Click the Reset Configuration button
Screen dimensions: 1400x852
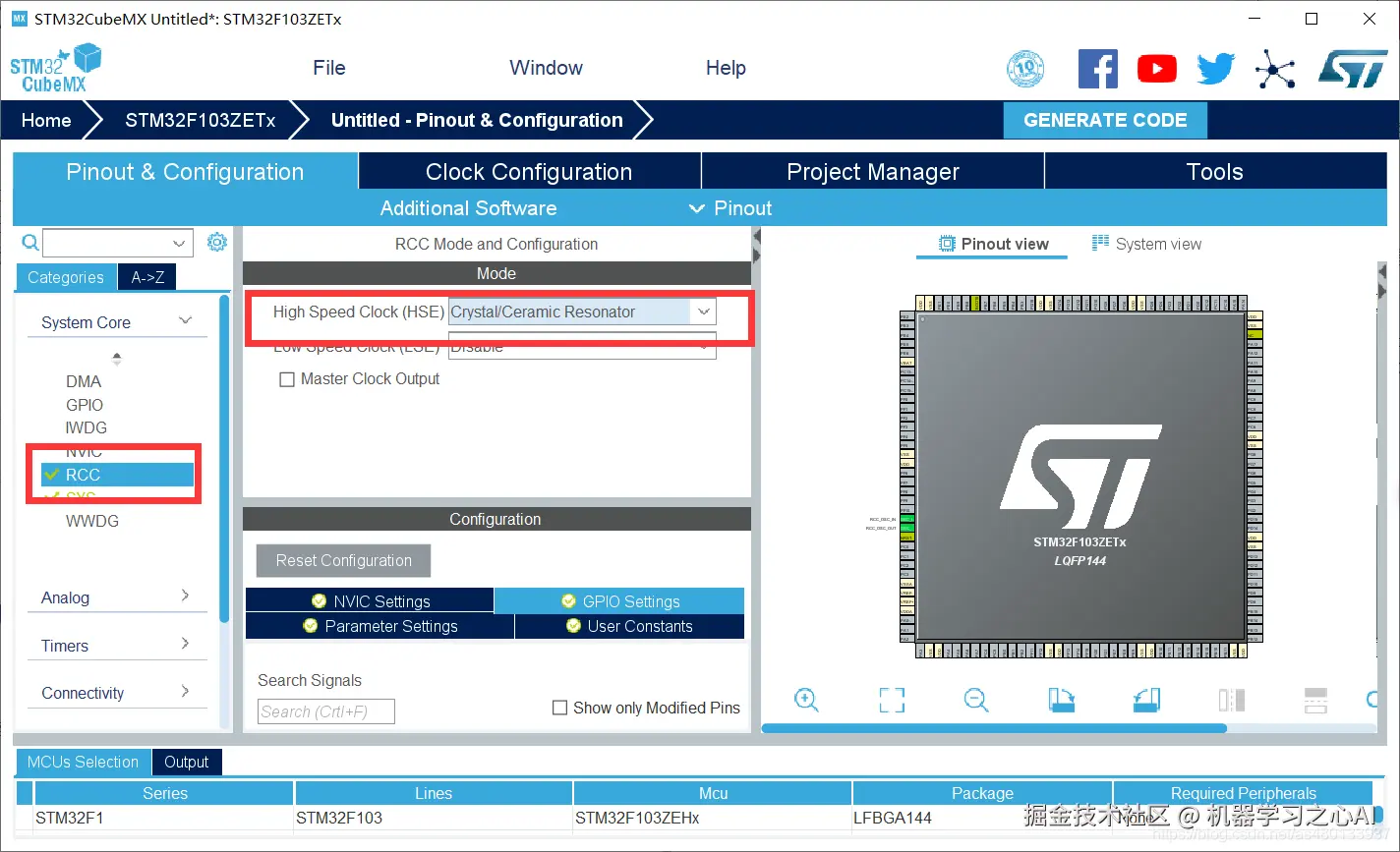(344, 560)
